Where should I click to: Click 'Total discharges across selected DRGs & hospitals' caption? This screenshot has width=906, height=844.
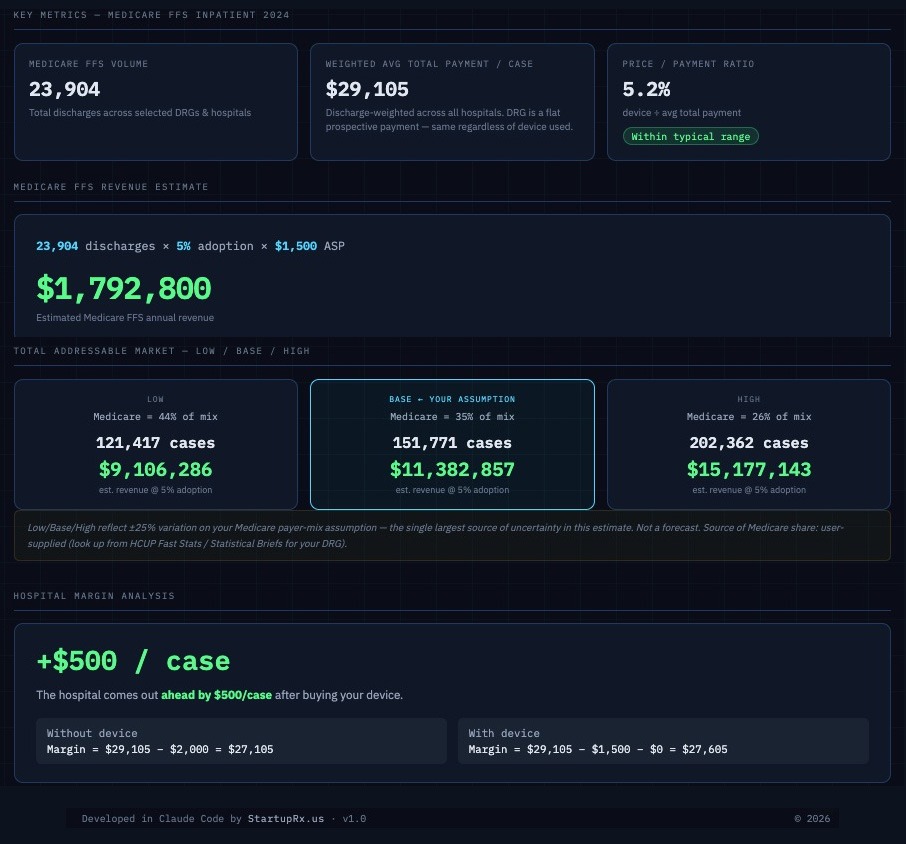pyautogui.click(x=140, y=113)
